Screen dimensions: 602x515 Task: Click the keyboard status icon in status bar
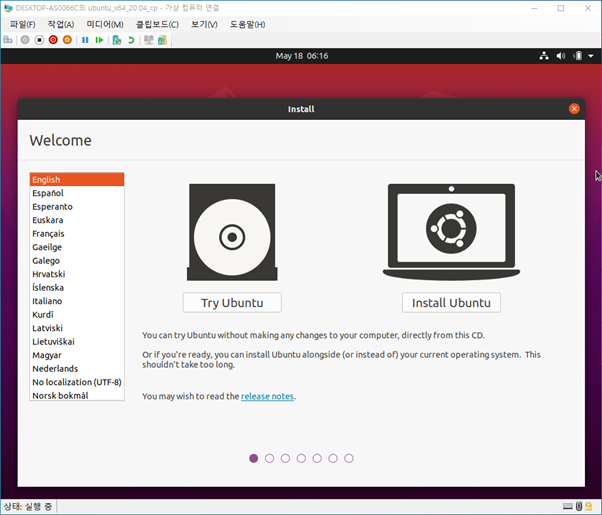click(x=568, y=507)
